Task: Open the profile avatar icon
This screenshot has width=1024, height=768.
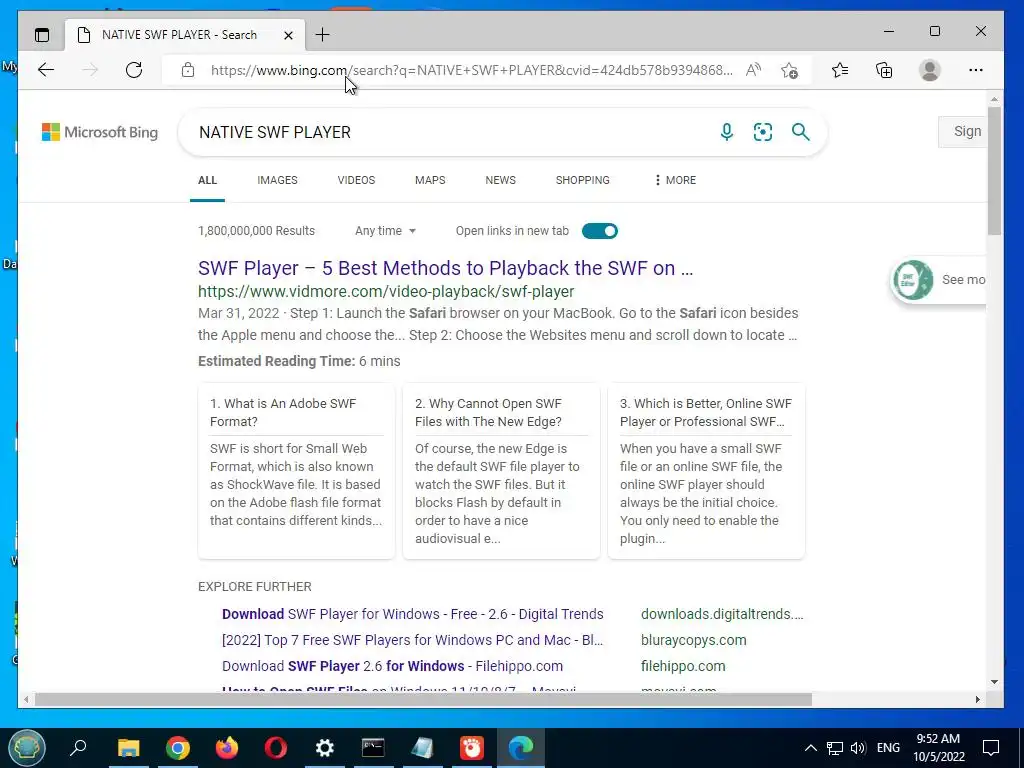Action: (x=929, y=70)
